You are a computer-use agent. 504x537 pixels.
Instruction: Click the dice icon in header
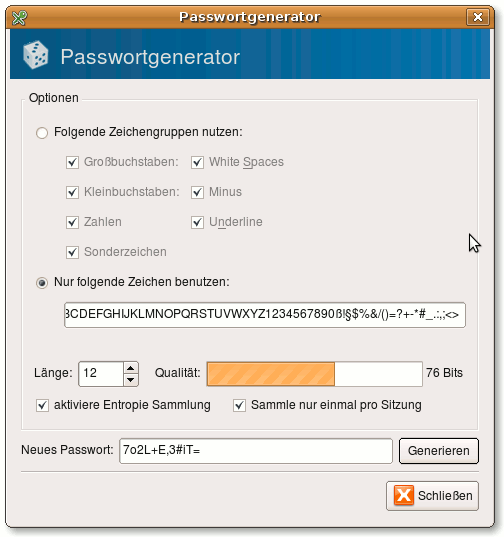pos(35,55)
